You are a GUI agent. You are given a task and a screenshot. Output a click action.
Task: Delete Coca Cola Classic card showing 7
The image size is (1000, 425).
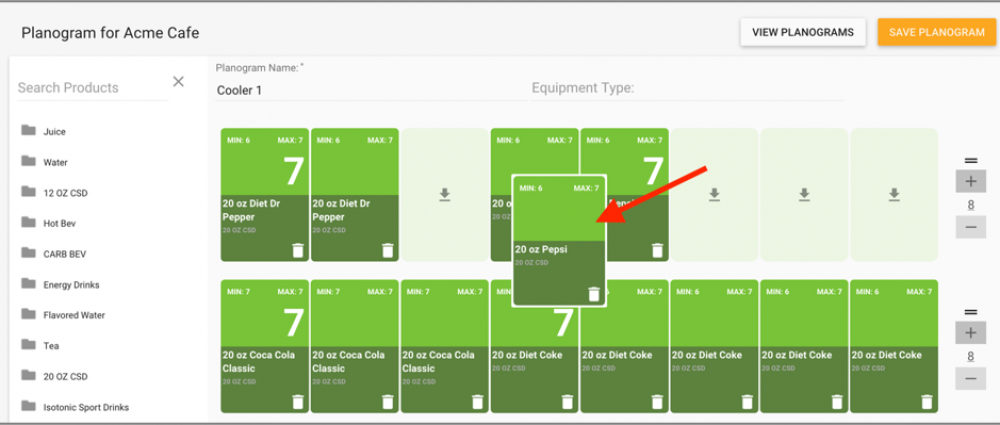tap(298, 401)
